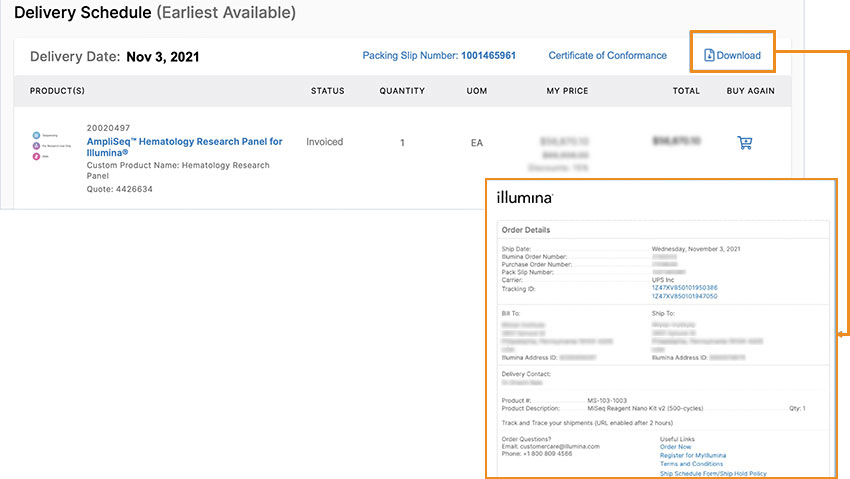This screenshot has width=850, height=479.
Task: Click the purple product badge icon
Action: pos(37,145)
